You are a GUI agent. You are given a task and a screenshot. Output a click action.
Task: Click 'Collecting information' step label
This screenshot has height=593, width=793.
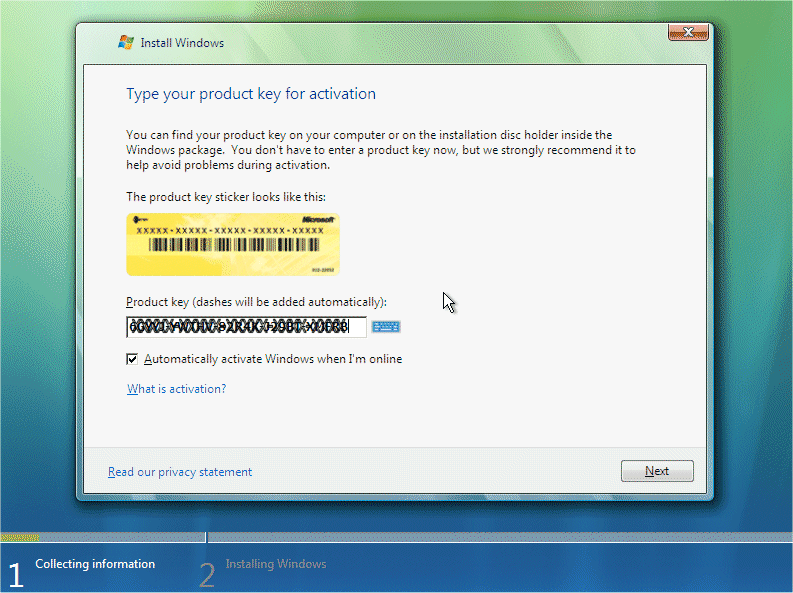[x=95, y=564]
